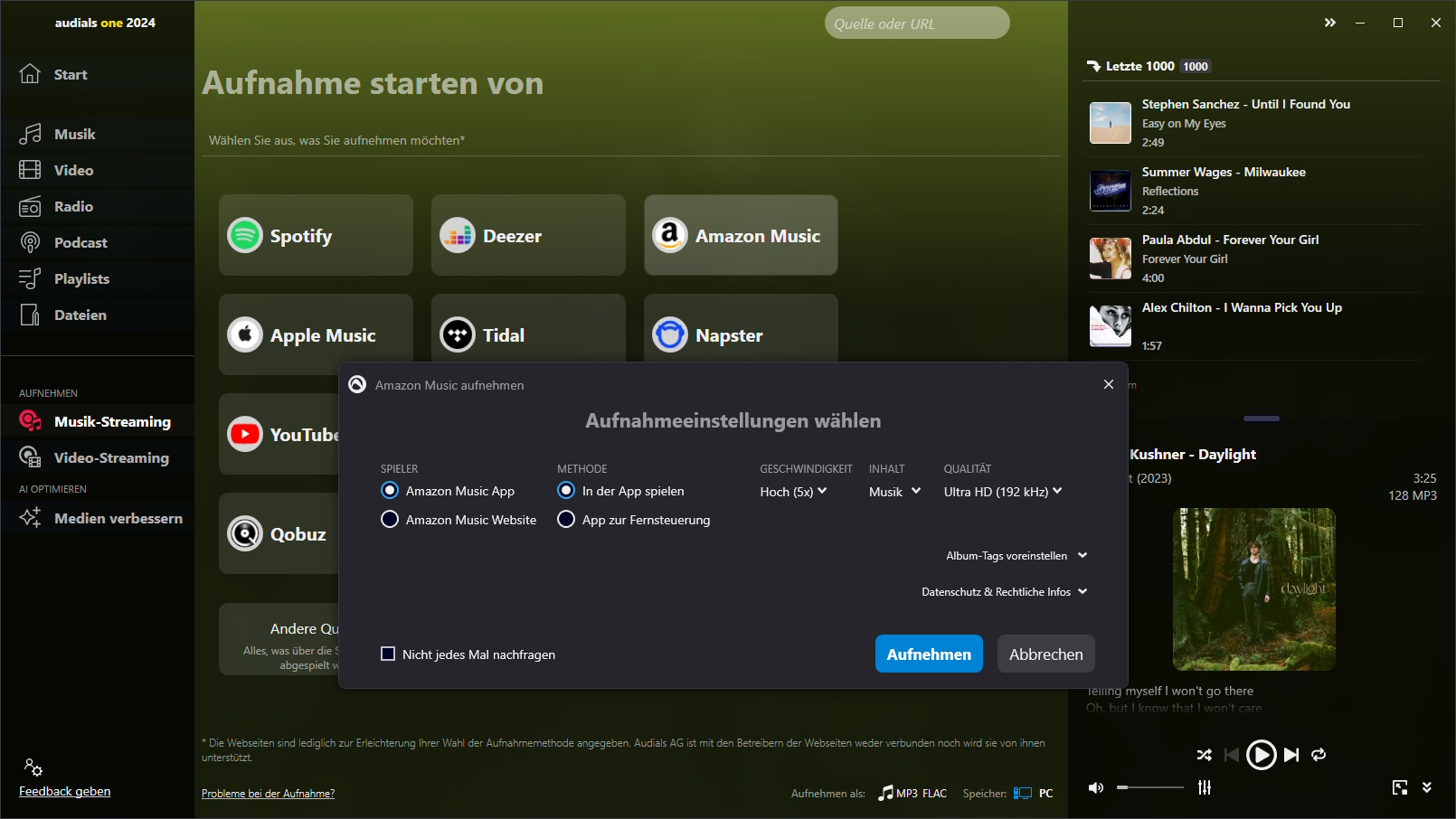Toggle repeat mode
1456x819 pixels.
[x=1319, y=755]
